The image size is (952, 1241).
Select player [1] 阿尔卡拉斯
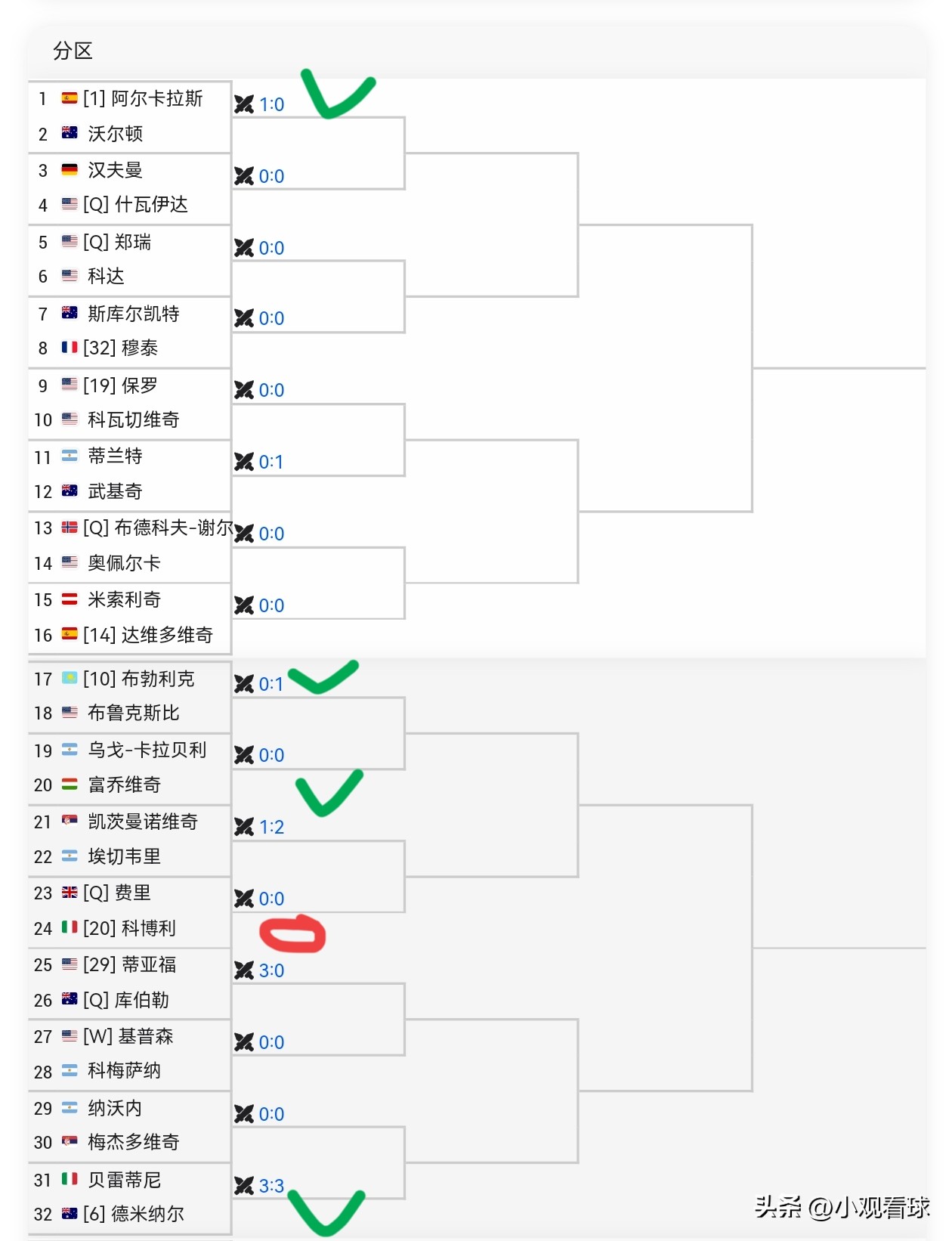(x=143, y=98)
